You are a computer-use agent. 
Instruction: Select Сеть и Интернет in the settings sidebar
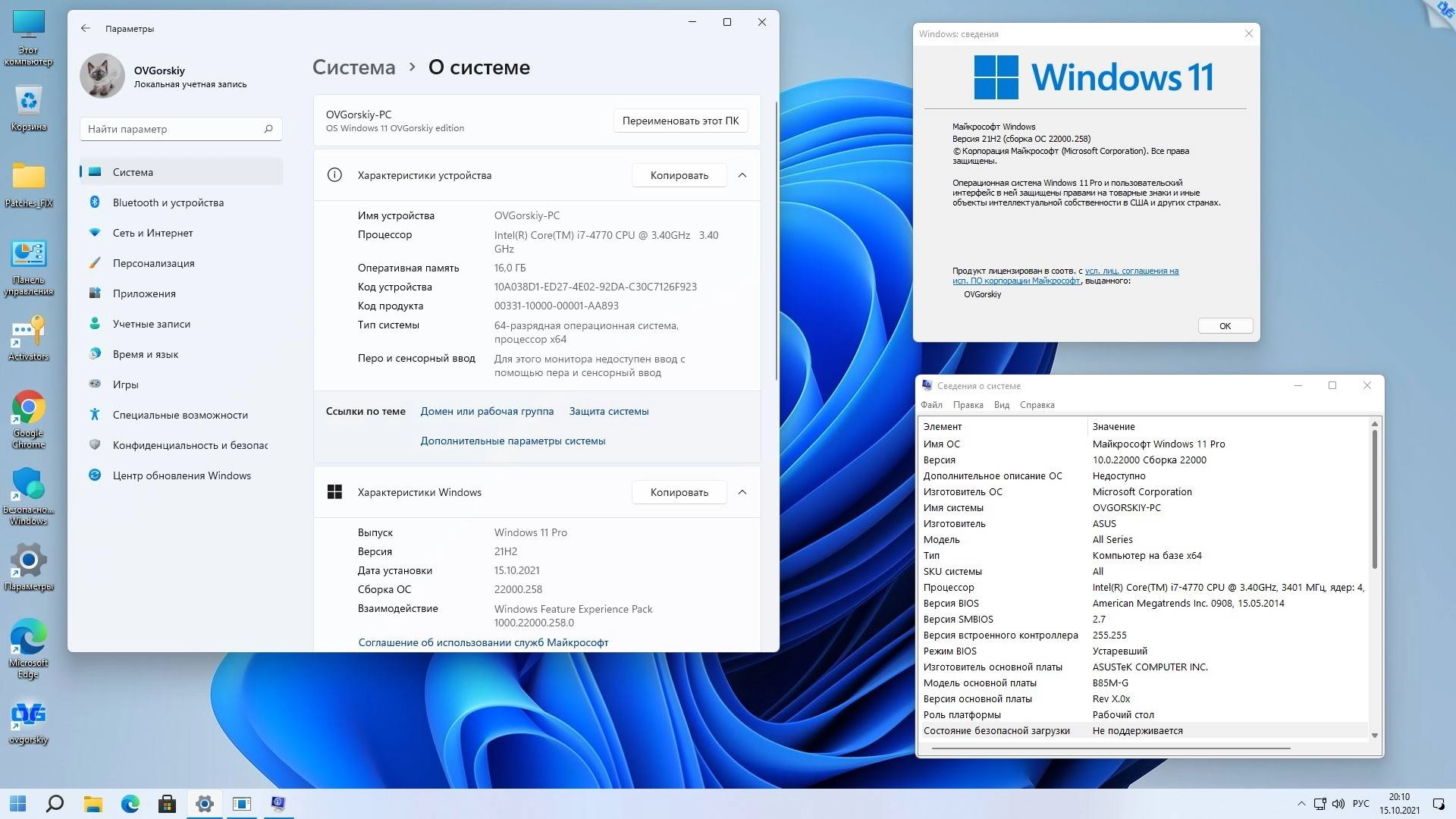click(152, 233)
